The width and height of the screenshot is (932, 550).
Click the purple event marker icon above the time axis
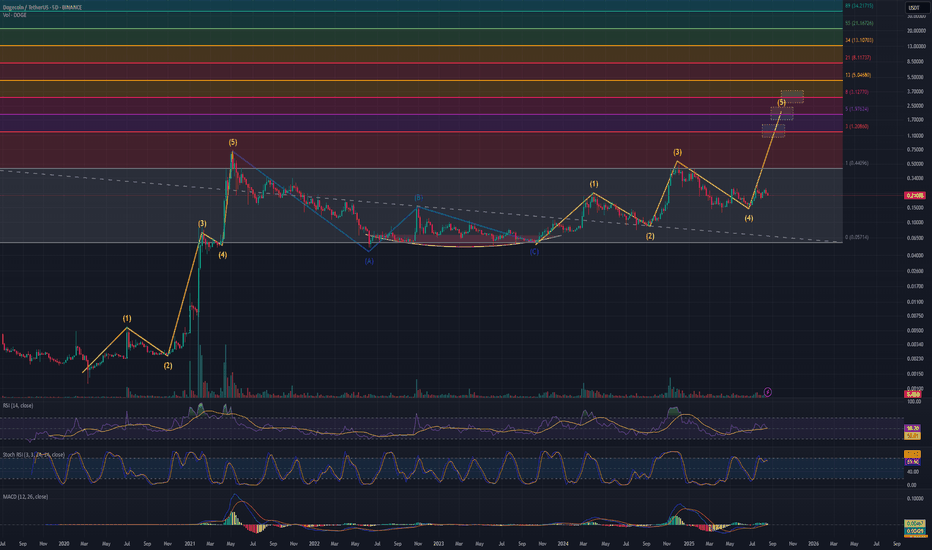pyautogui.click(x=768, y=392)
